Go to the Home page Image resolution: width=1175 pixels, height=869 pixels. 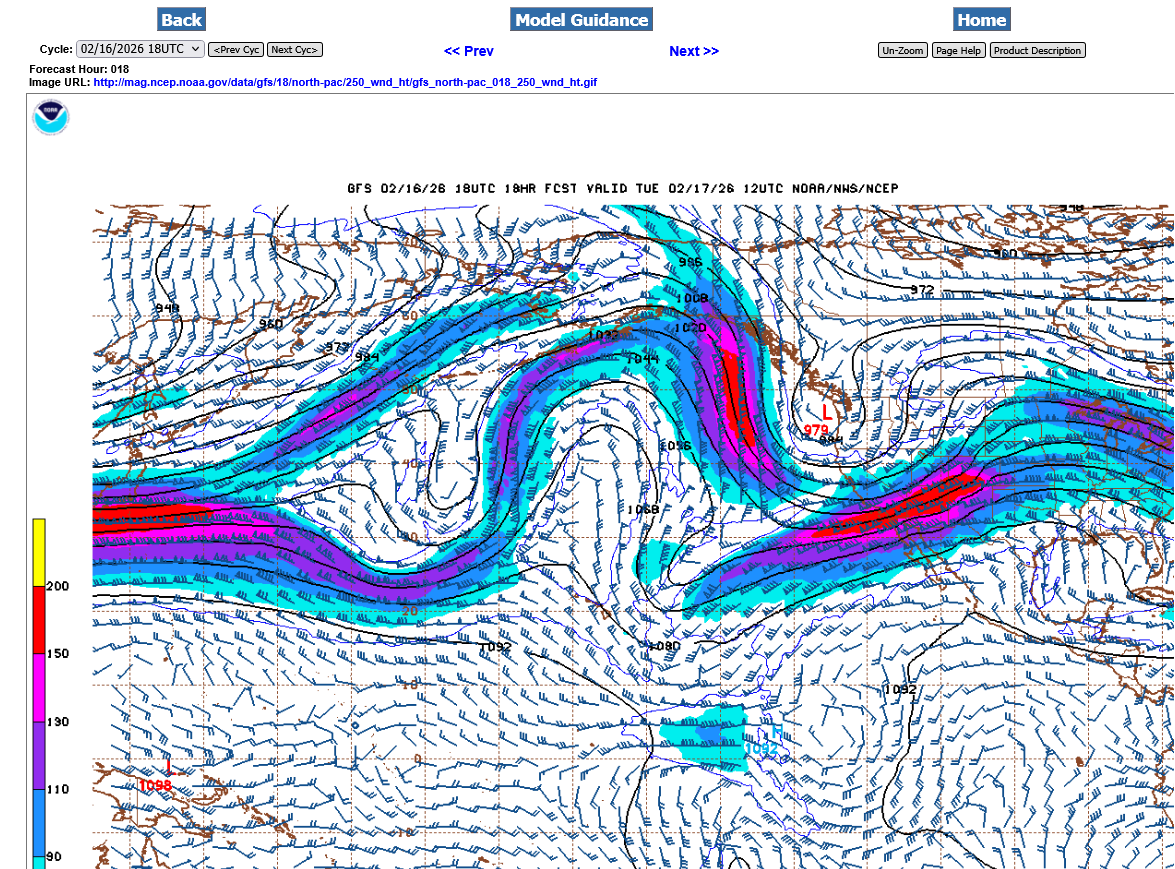click(981, 20)
